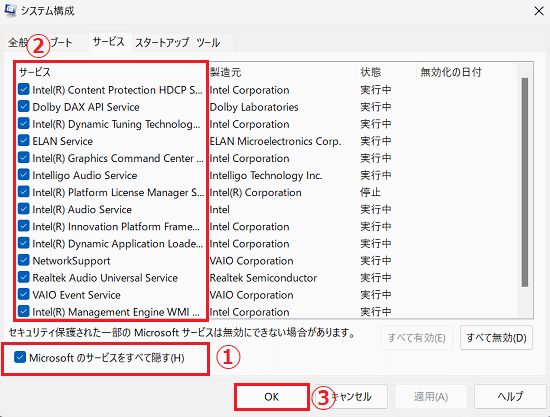Click the Intel manufacturer cell of Audio Service

(x=220, y=210)
